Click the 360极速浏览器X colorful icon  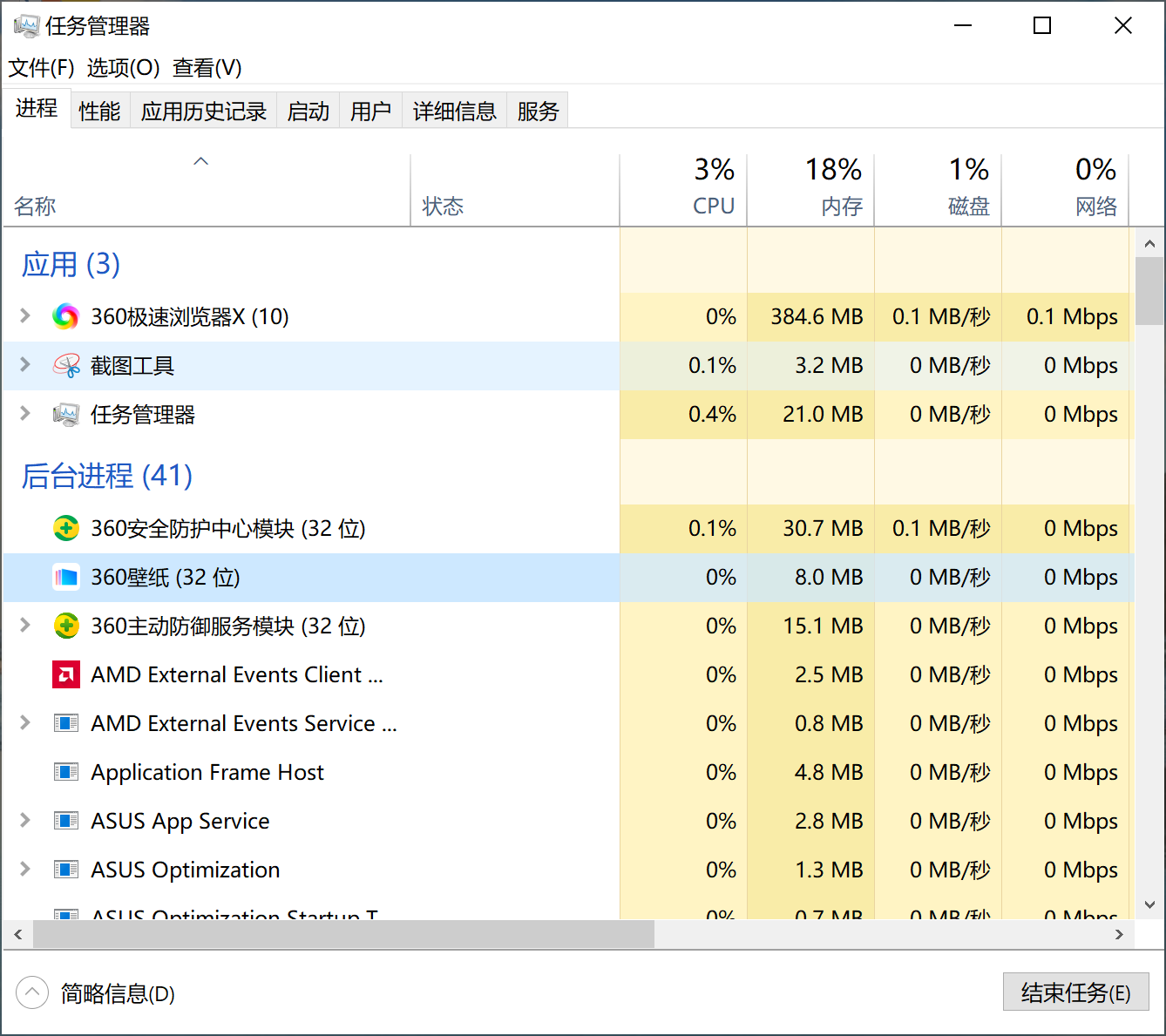tap(65, 316)
